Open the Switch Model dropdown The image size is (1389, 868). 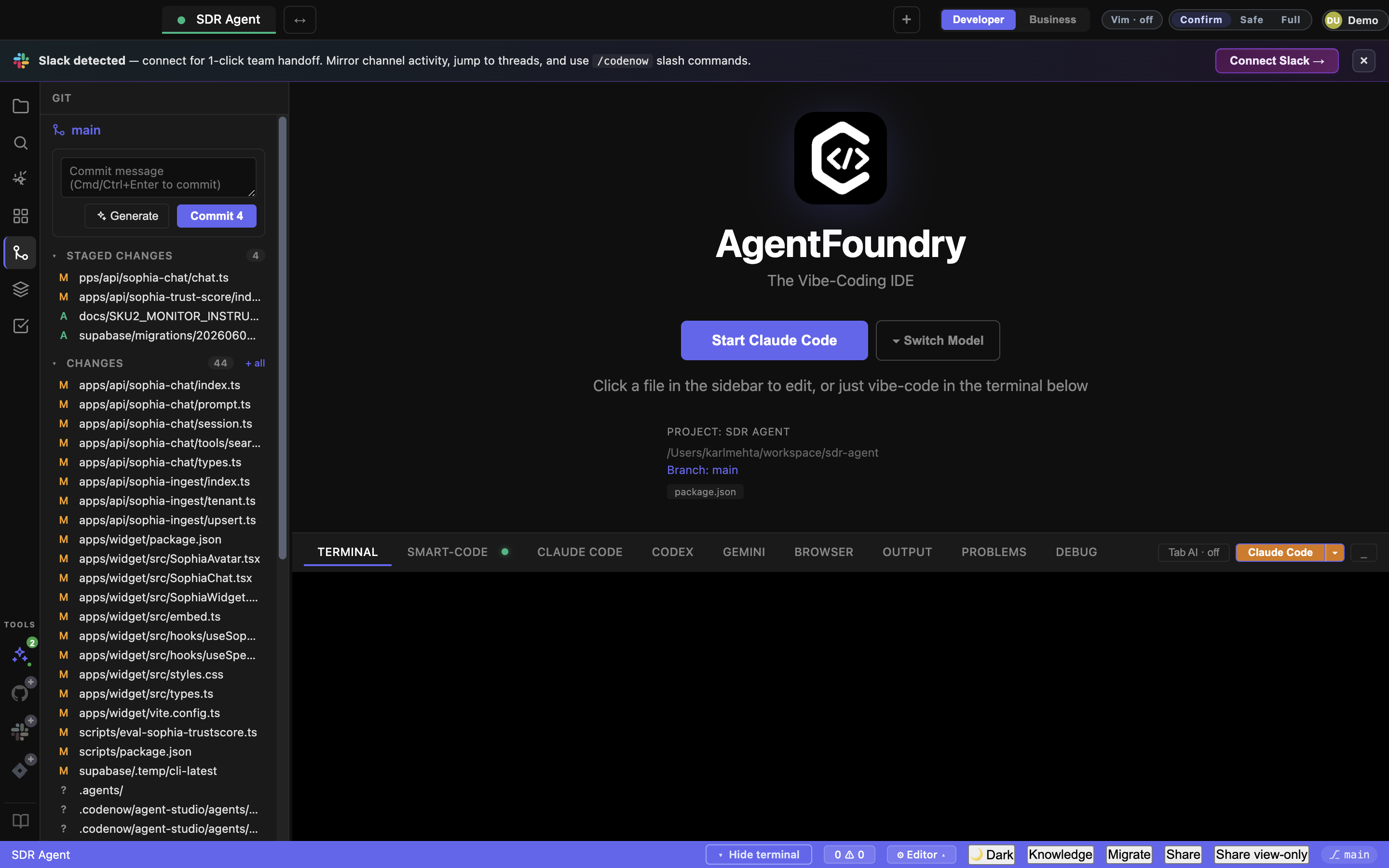937,340
